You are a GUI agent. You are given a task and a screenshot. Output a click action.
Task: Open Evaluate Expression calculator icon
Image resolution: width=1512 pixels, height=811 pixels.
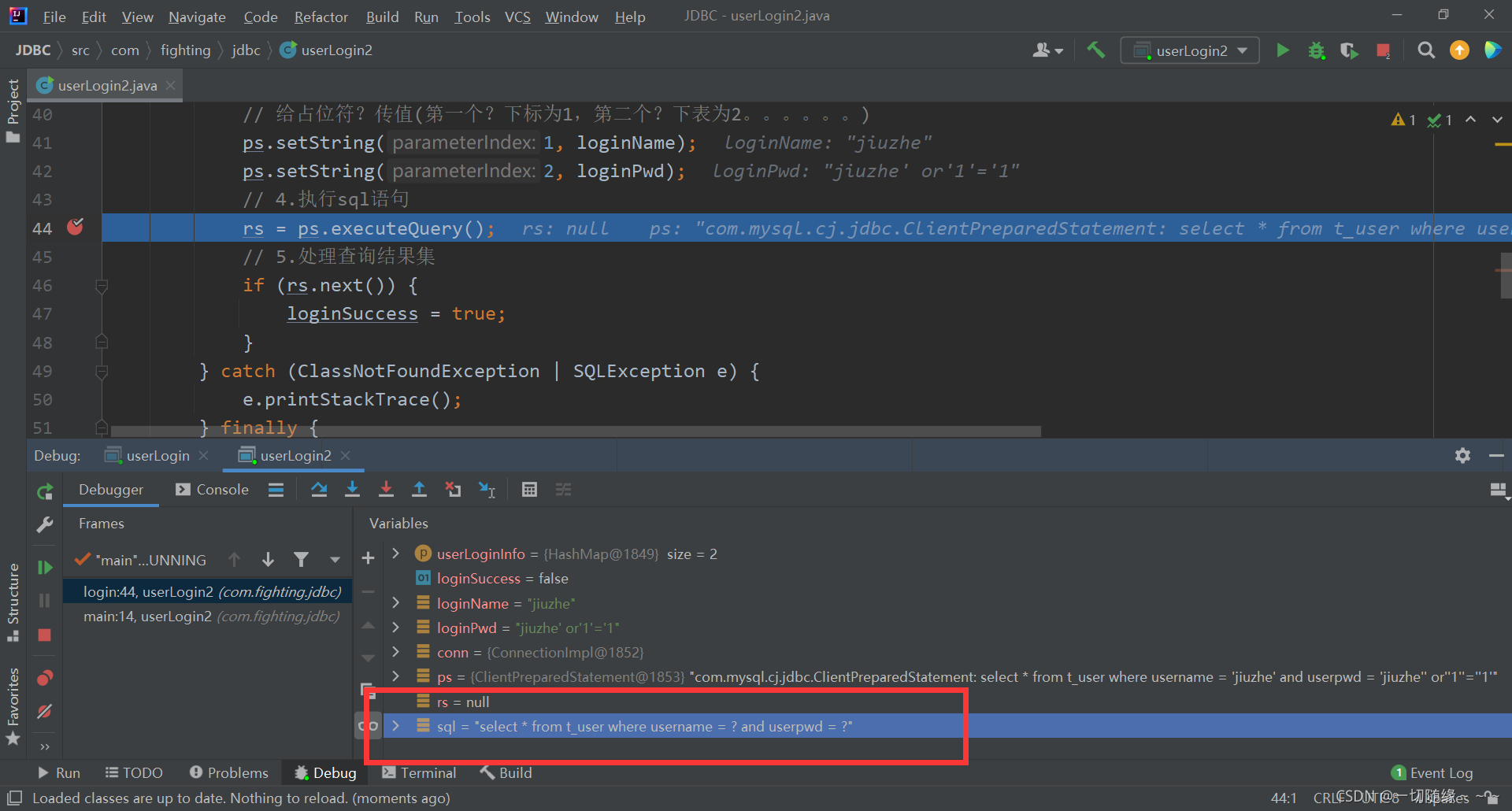point(529,490)
